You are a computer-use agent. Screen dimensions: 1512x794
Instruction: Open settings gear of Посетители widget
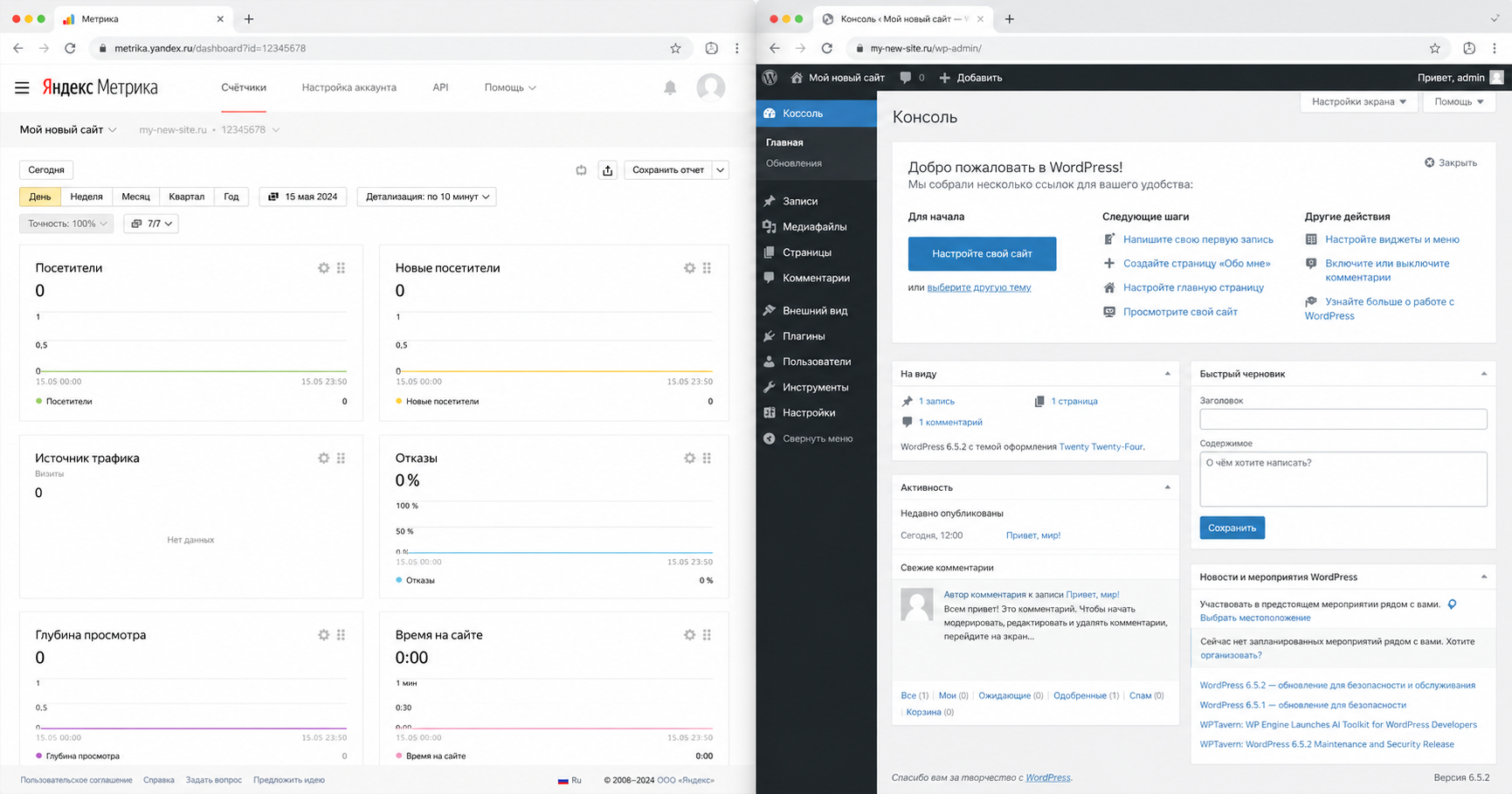(324, 268)
